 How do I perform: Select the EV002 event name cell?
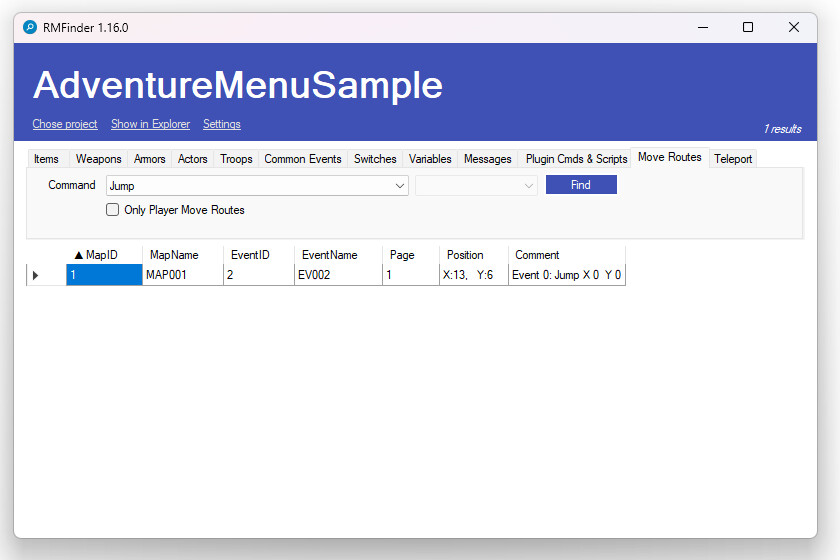point(338,275)
